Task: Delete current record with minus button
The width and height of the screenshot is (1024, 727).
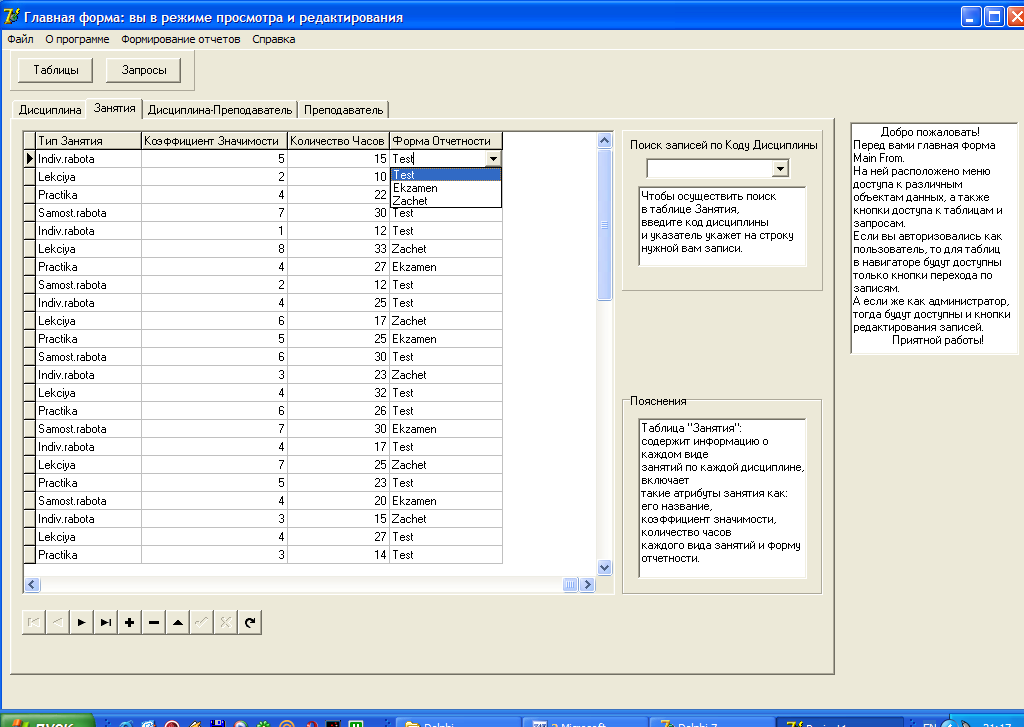Action: click(x=153, y=622)
